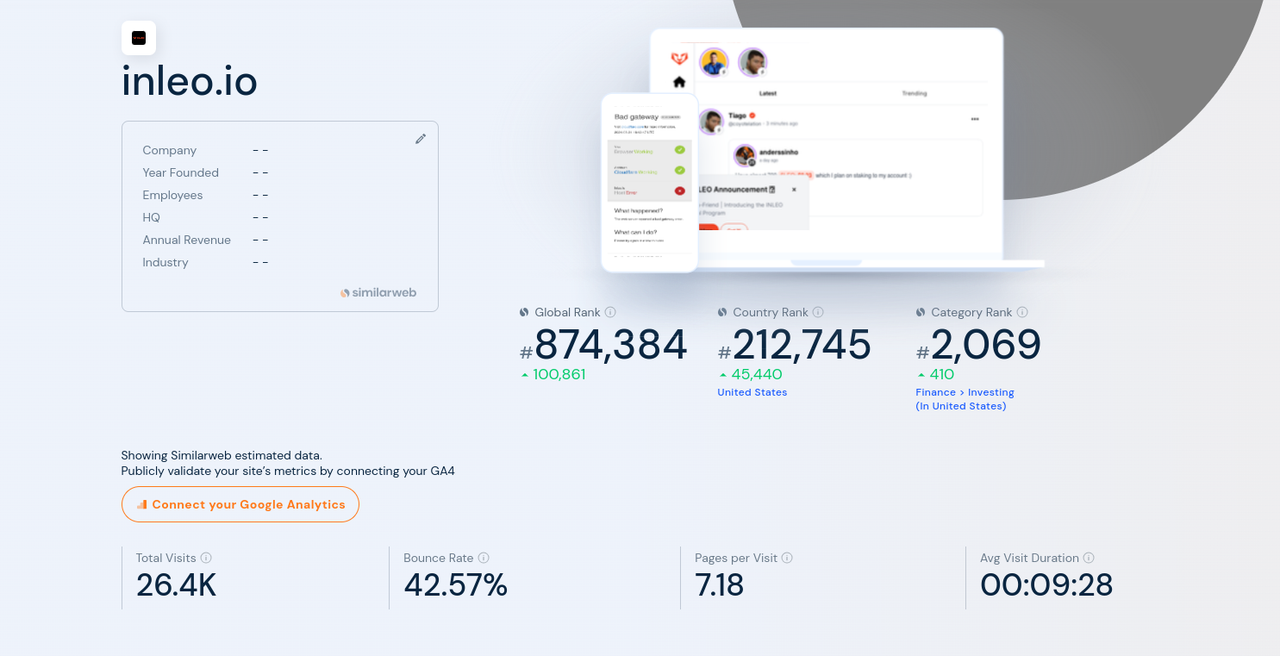Click the total visits value 26.4K

click(x=176, y=585)
